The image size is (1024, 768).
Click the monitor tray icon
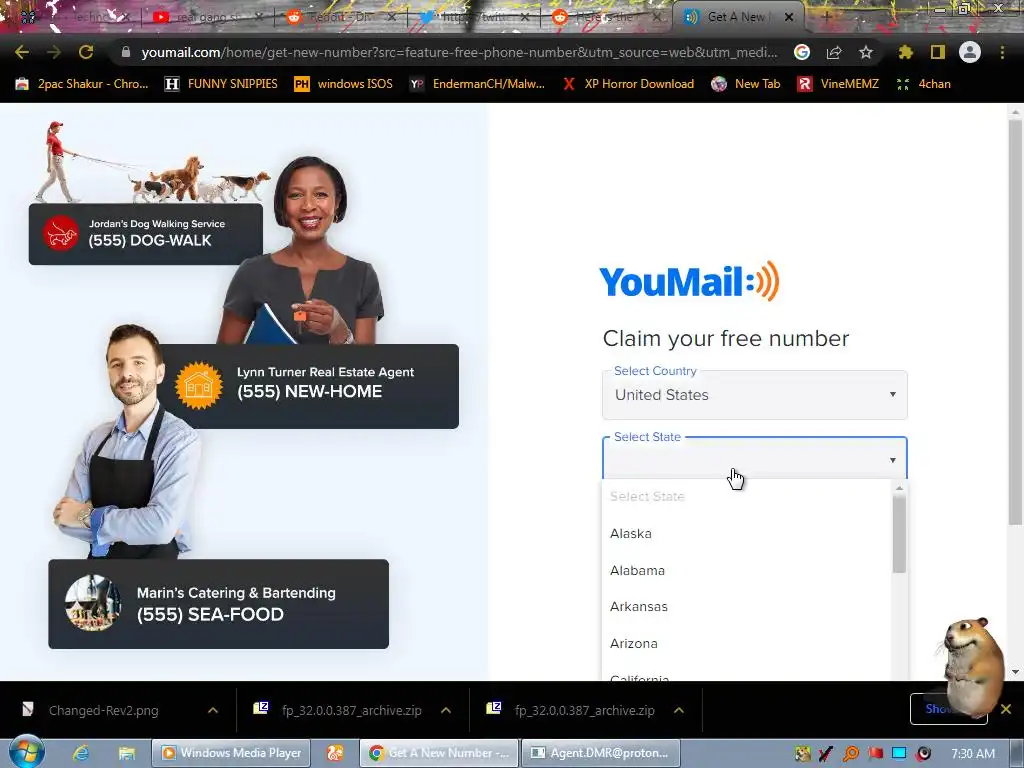(x=899, y=753)
